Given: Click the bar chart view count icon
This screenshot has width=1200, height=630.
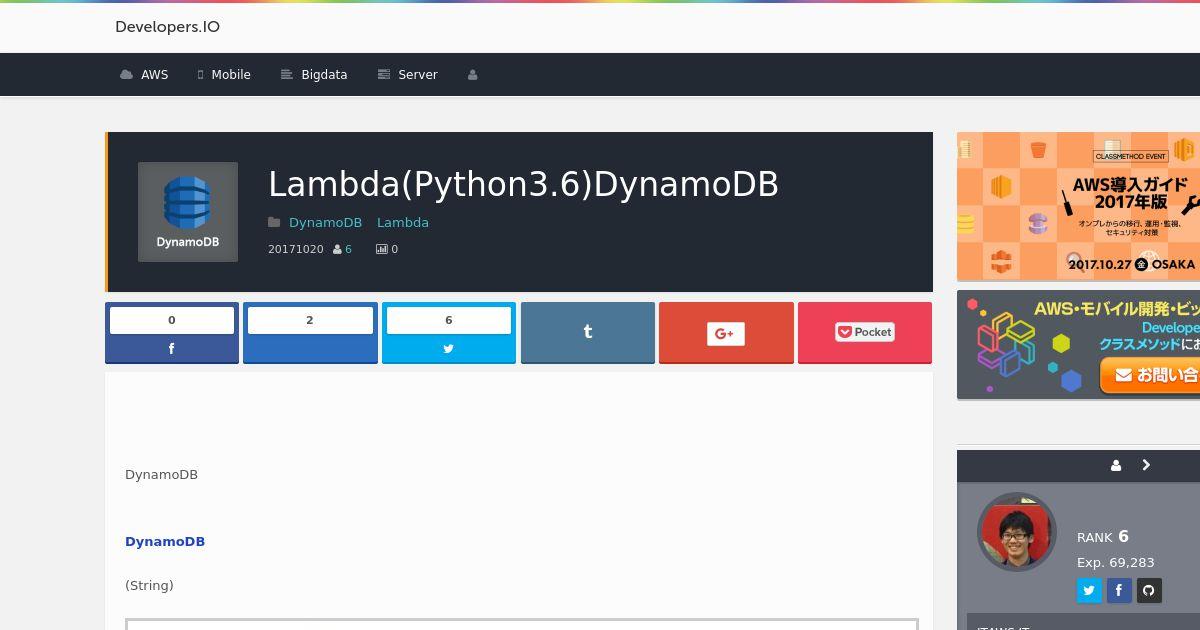Looking at the screenshot, I should click(381, 249).
